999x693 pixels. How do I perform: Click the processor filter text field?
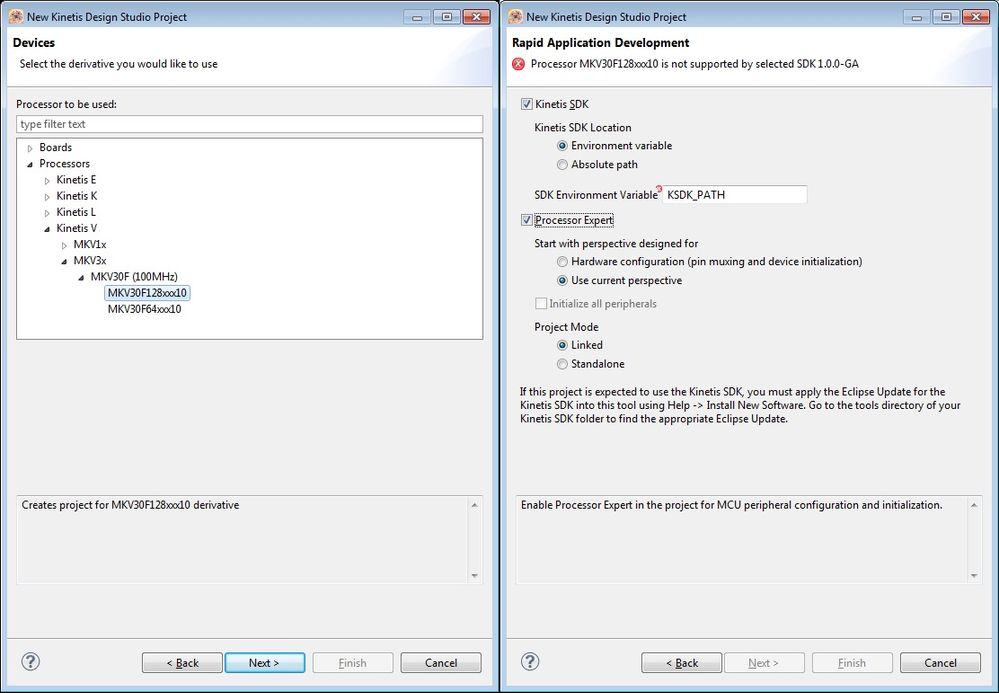[x=250, y=124]
